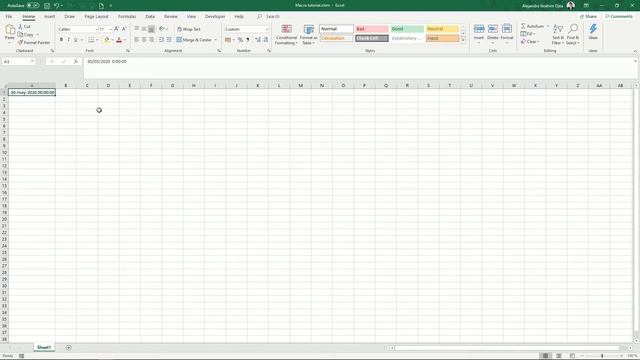640x360 pixels.
Task: Click the Cut scissors button
Action: click(24, 27)
